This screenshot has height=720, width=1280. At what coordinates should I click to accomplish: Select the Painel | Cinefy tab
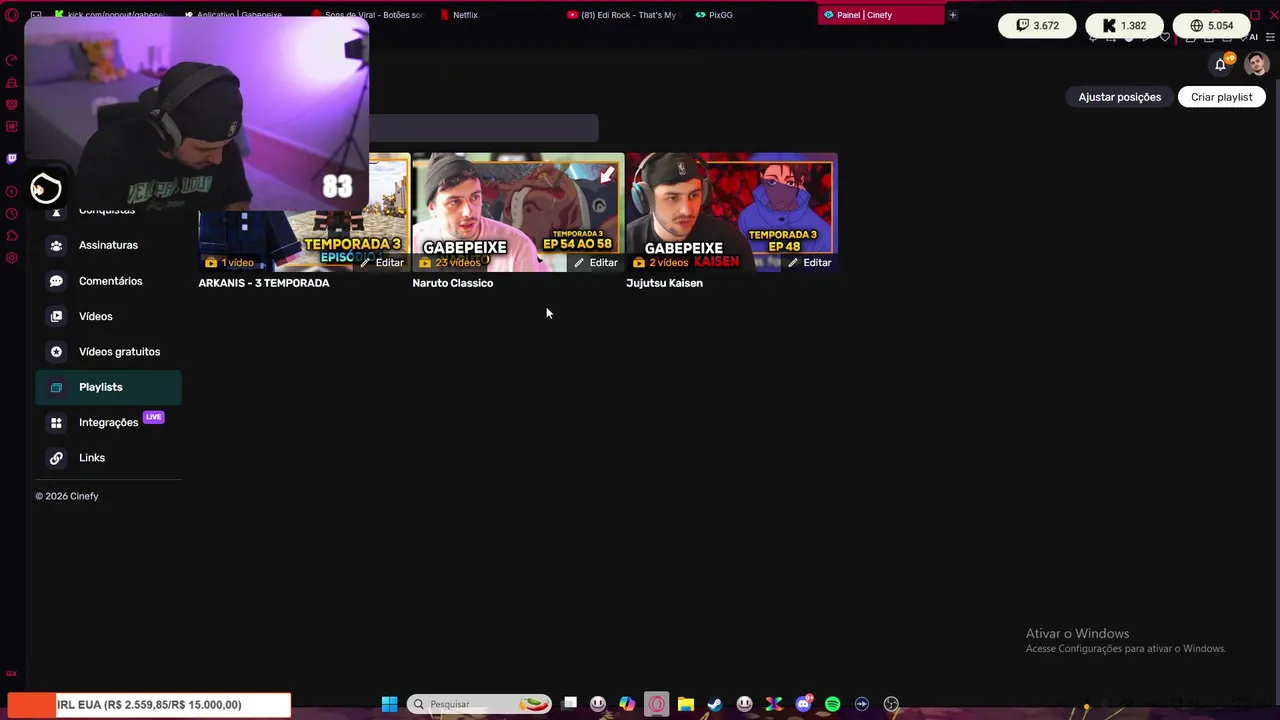[880, 15]
